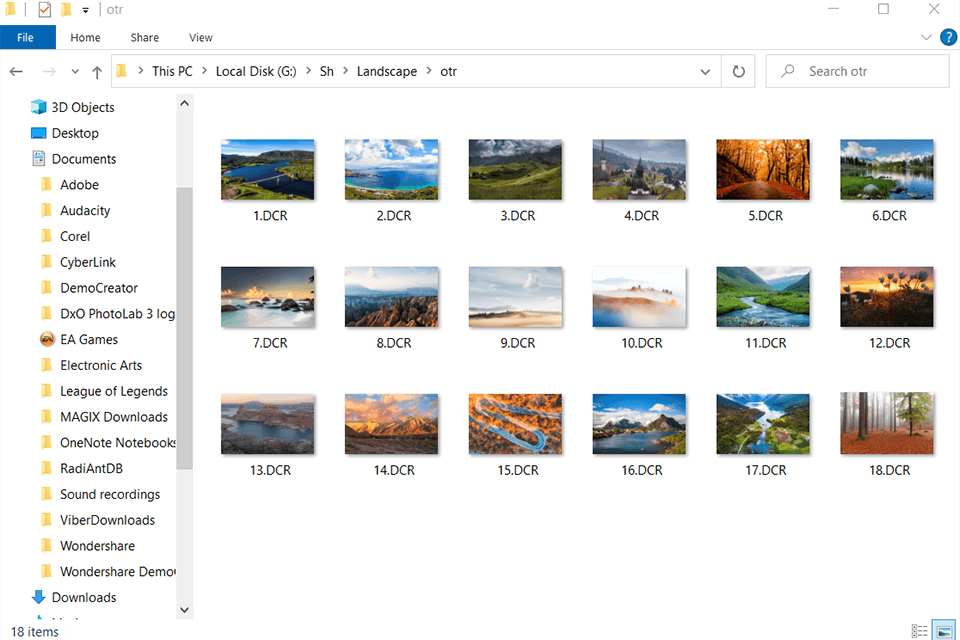Select the 7.DCR thumbnail
Image resolution: width=960 pixels, height=640 pixels.
tap(268, 297)
